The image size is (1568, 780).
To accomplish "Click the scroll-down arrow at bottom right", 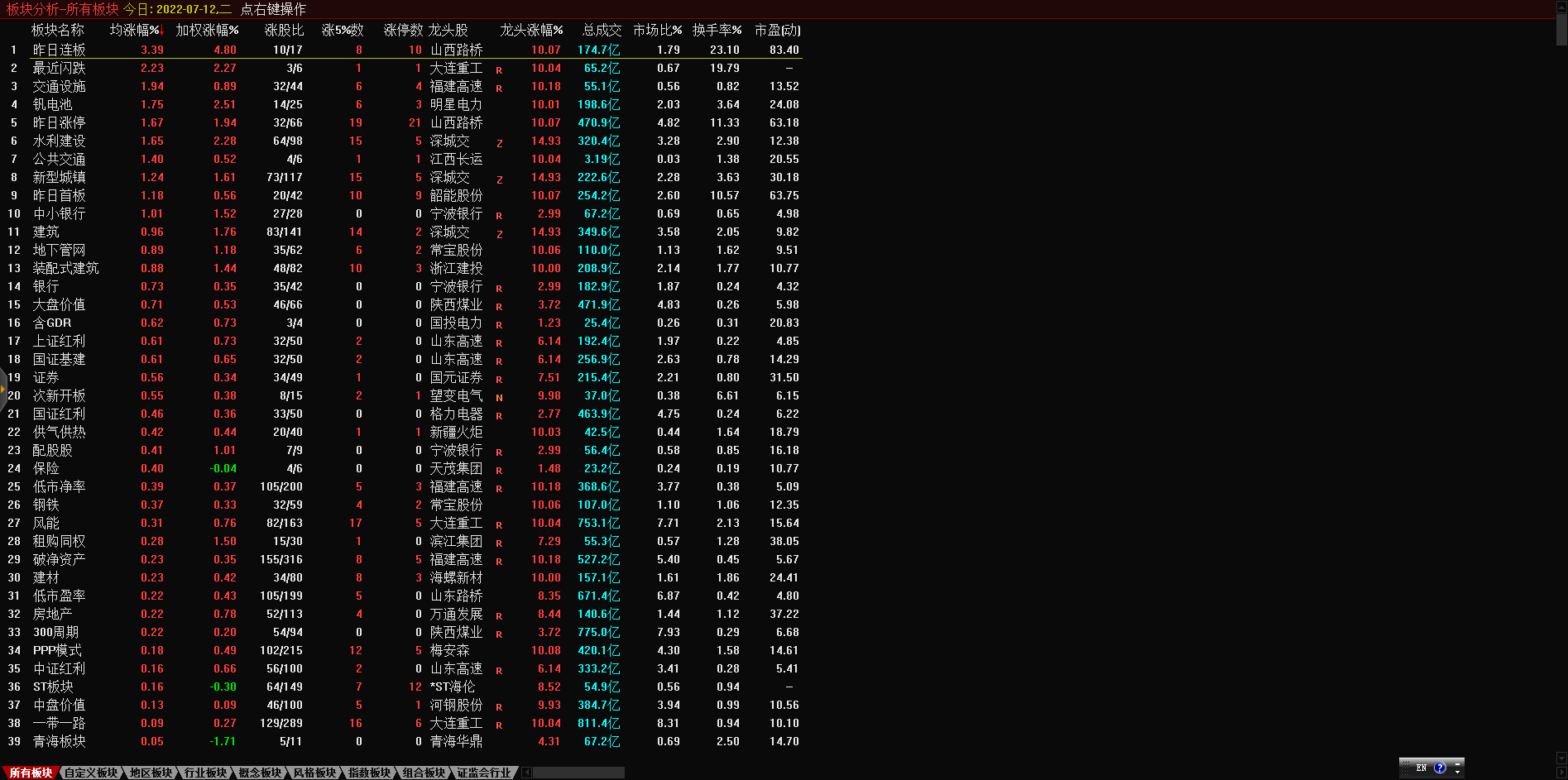I will click(1561, 758).
